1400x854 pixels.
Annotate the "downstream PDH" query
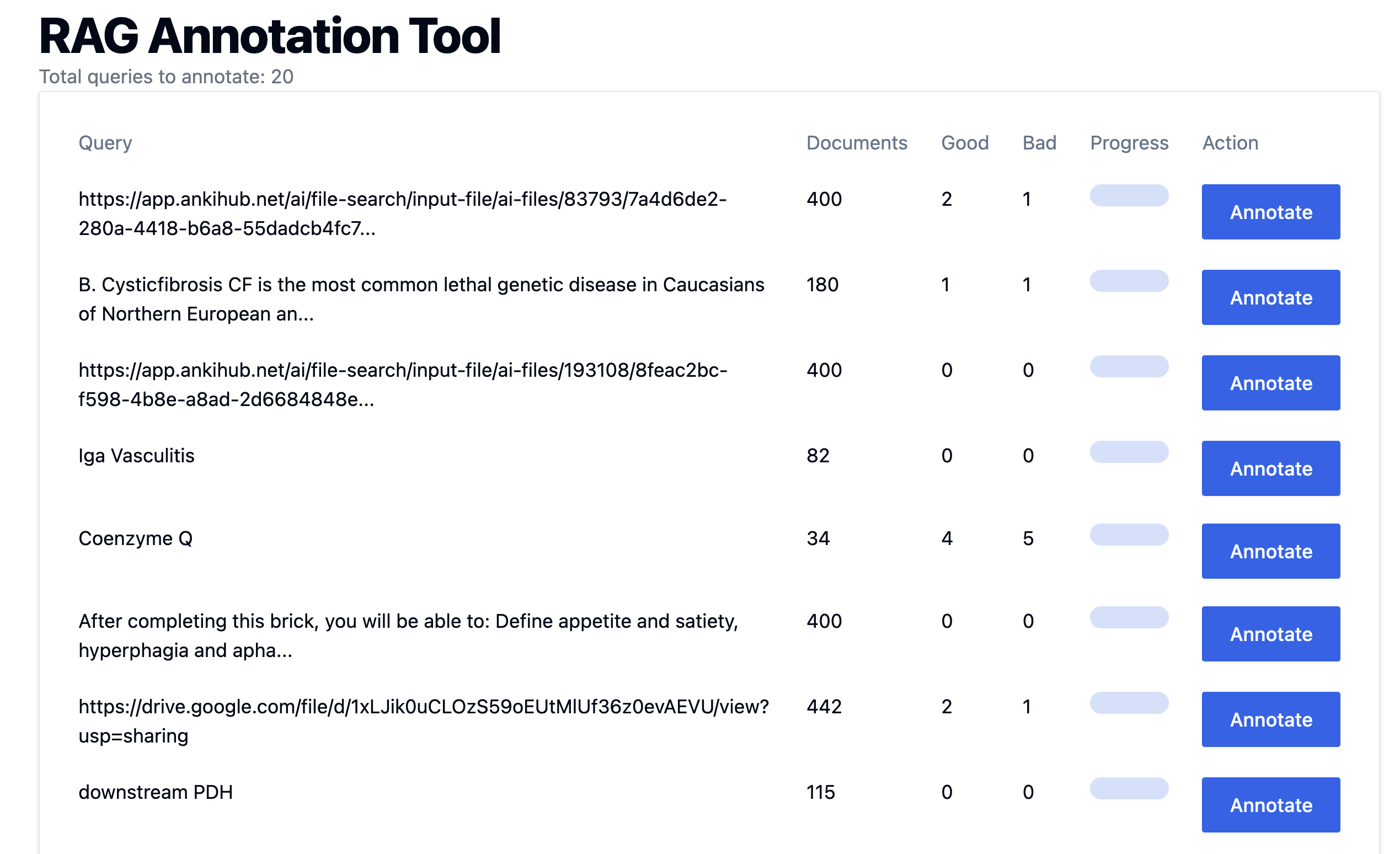(x=1270, y=804)
